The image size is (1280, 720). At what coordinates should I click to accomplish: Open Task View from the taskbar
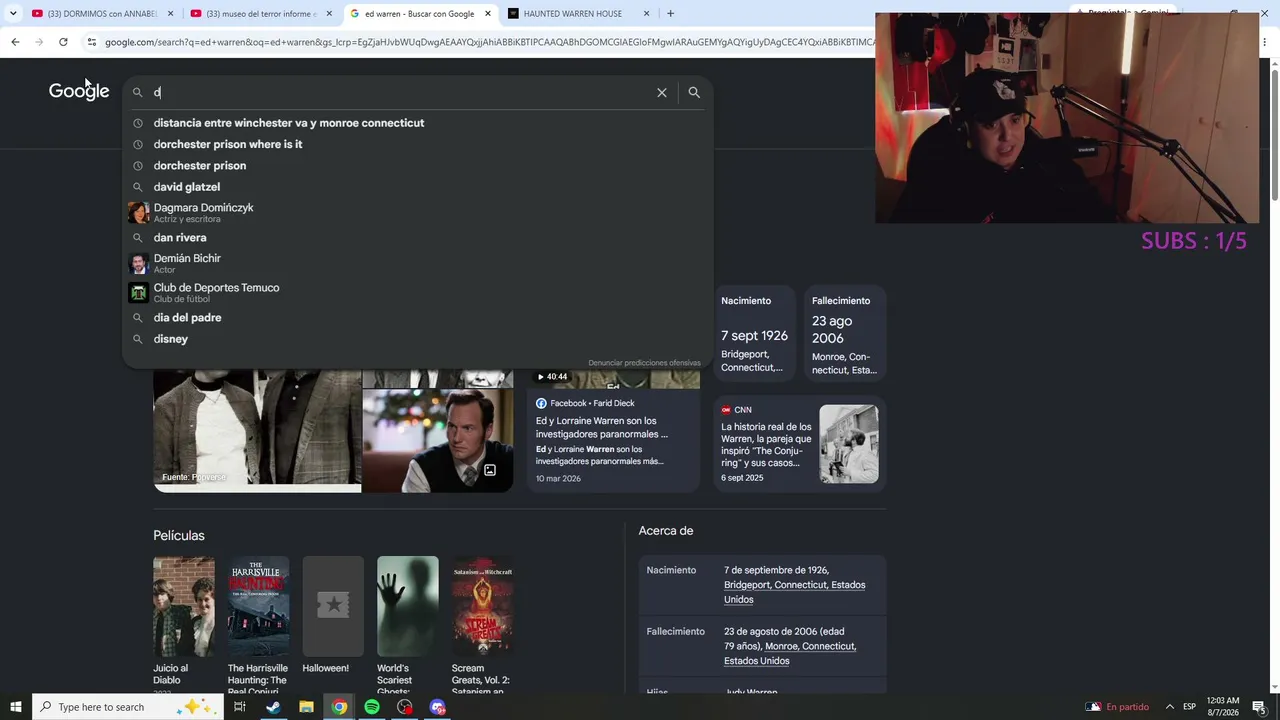click(240, 707)
